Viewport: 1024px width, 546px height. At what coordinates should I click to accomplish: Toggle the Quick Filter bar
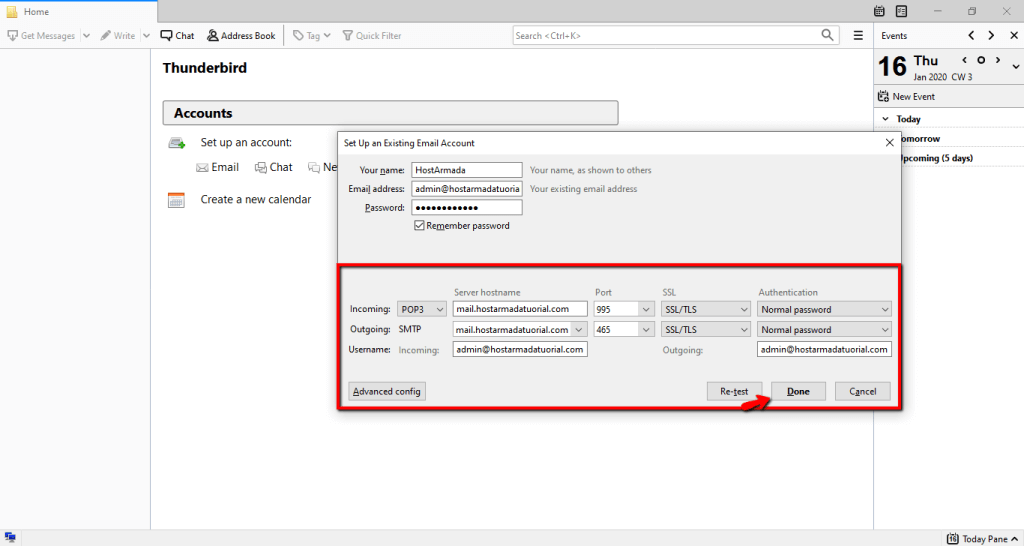click(372, 36)
